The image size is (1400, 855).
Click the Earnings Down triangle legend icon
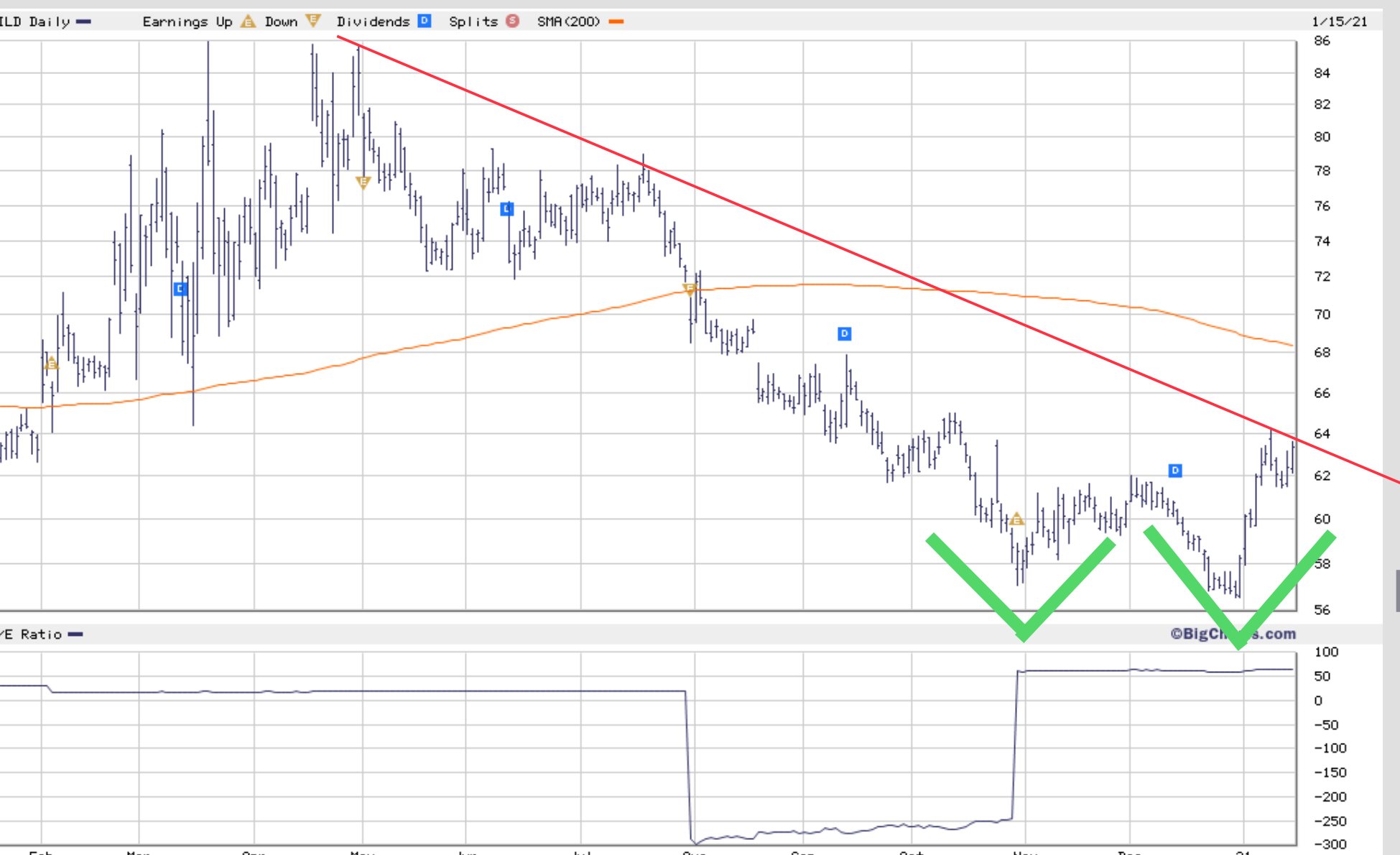(312, 21)
